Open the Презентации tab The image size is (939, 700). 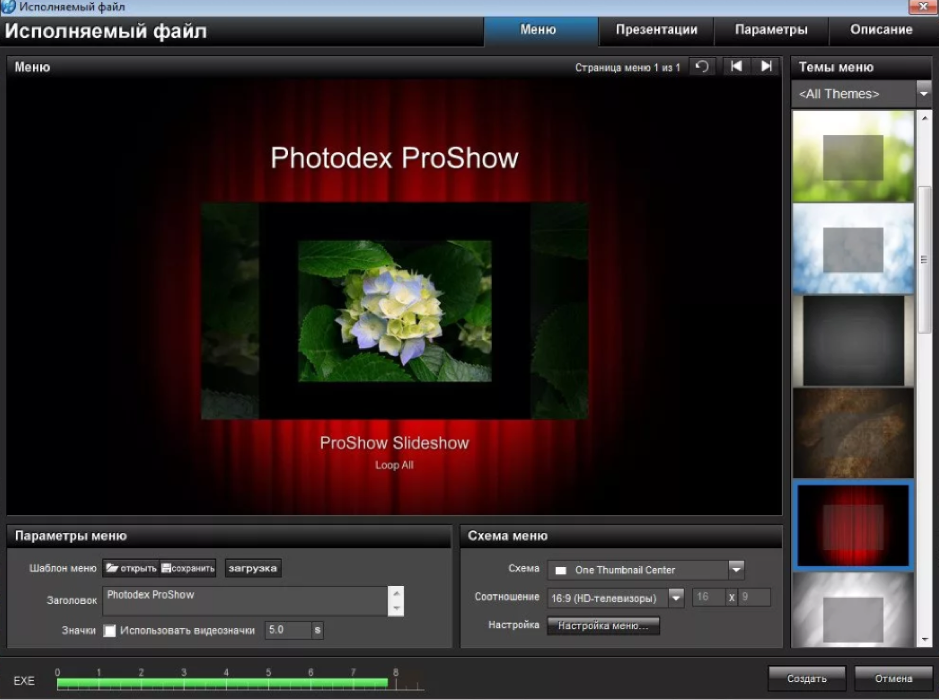point(656,30)
